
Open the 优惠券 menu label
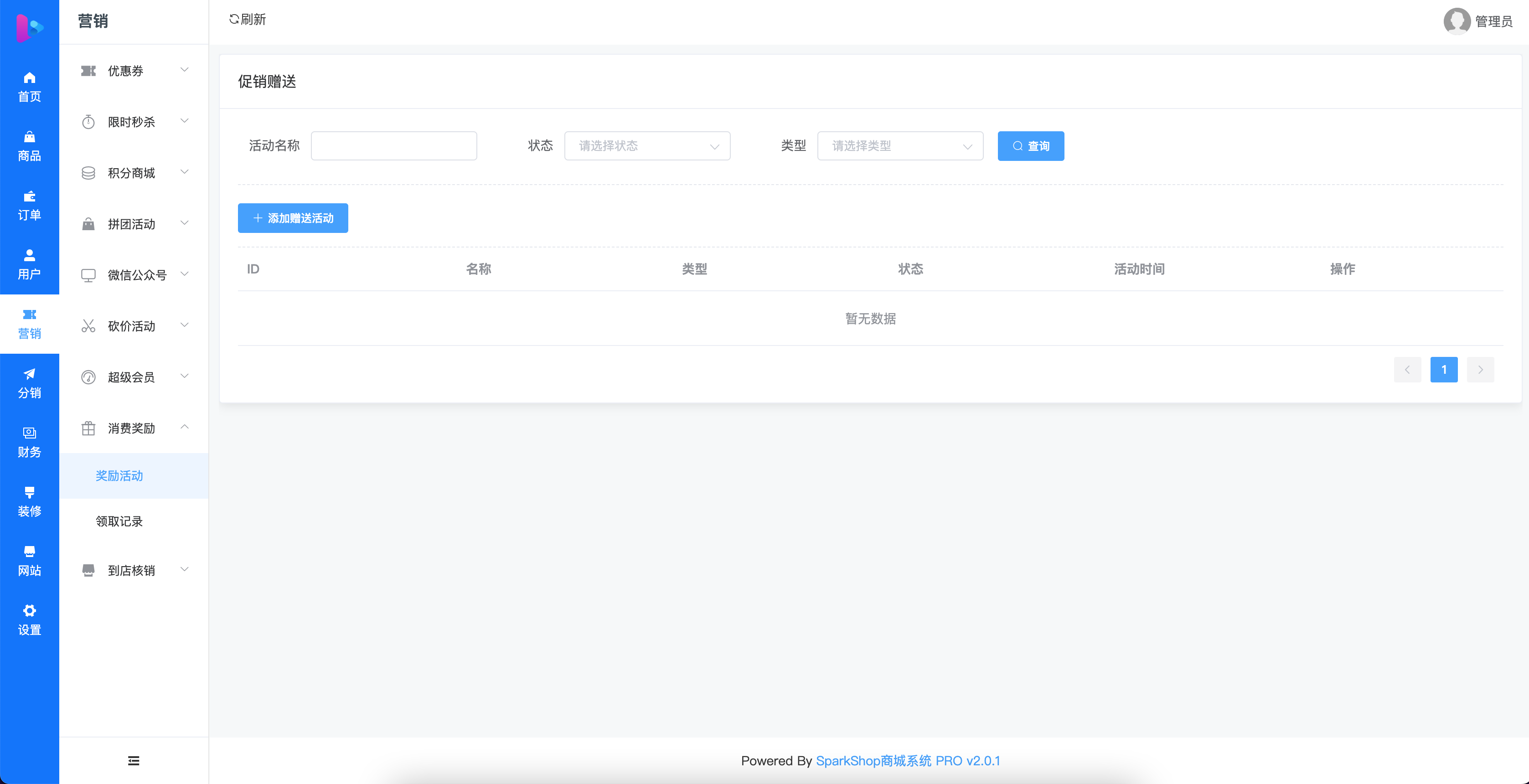click(x=125, y=71)
